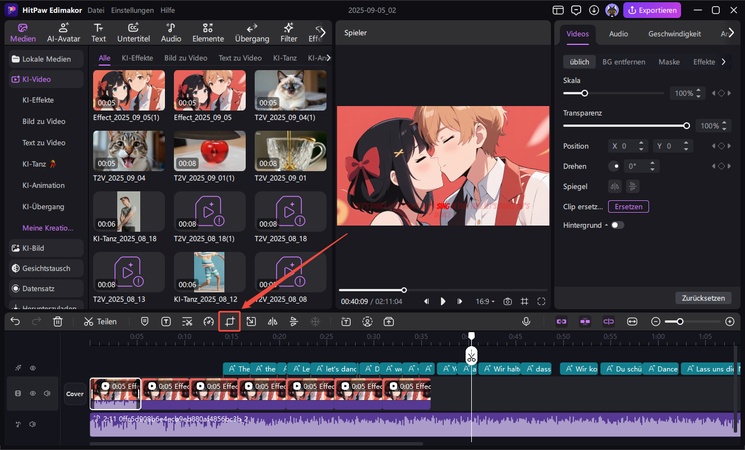Click the Drehen angle stepper
745x450 pixels.
tap(652, 166)
